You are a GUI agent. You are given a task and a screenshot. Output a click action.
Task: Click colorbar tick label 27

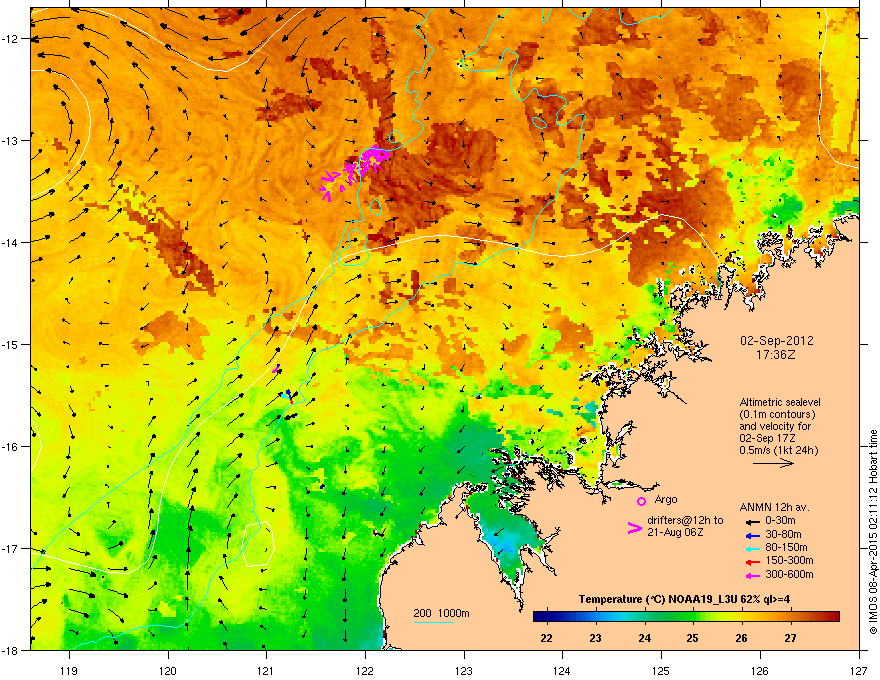[790, 638]
